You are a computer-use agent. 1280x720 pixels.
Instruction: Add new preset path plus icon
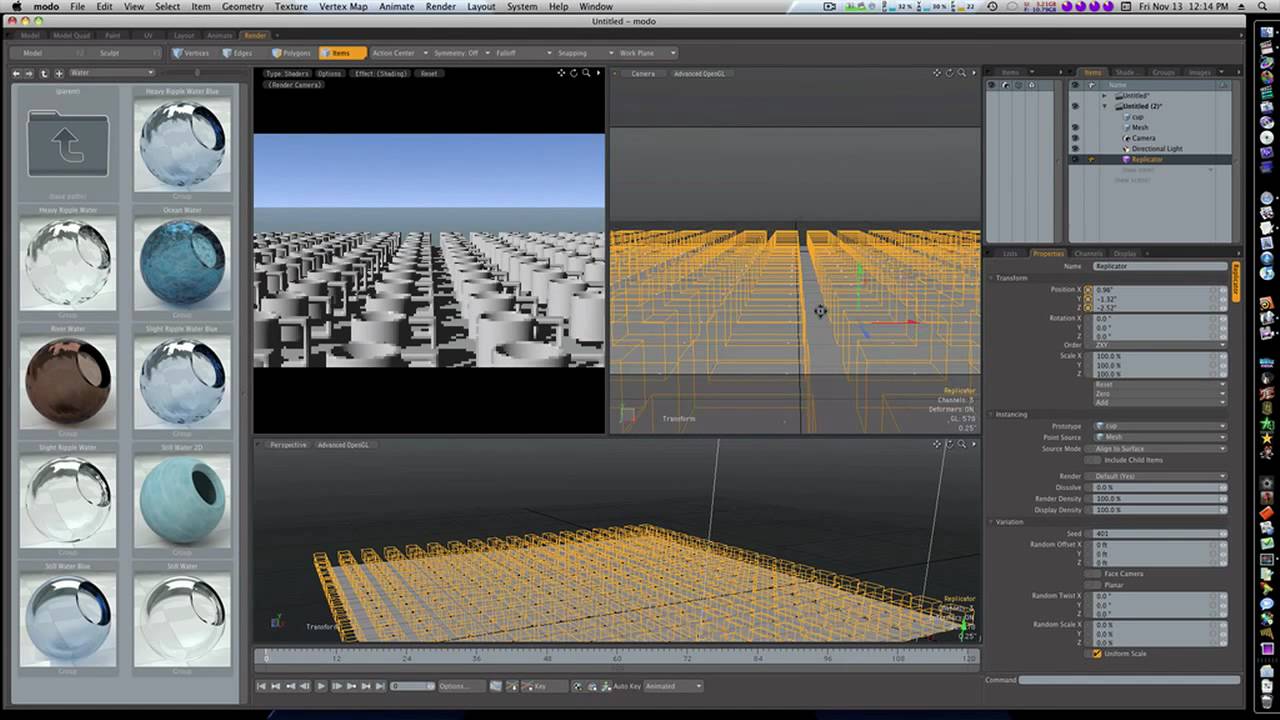pyautogui.click(x=59, y=73)
